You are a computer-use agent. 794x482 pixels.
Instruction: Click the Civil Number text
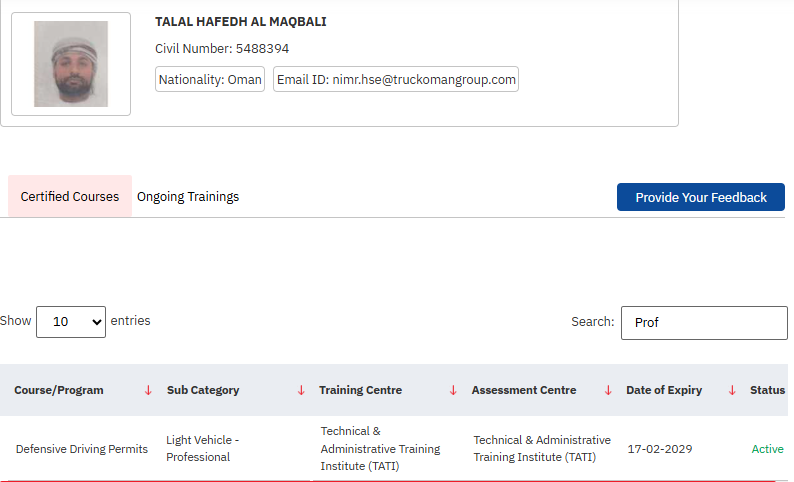pos(222,48)
